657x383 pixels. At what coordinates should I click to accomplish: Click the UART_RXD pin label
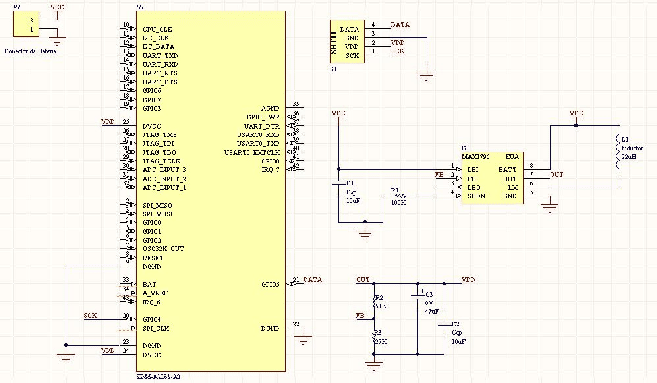click(160, 65)
